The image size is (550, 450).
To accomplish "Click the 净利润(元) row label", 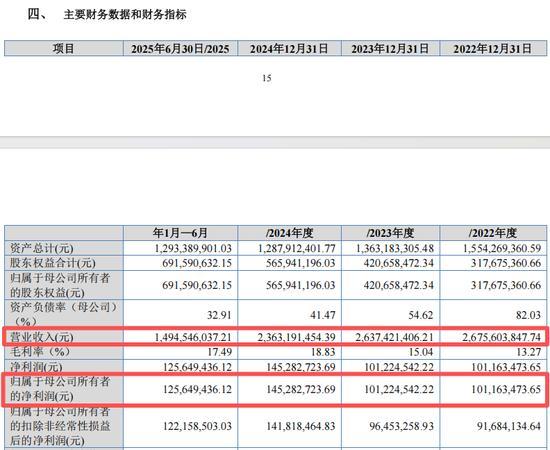I will 36,367.
